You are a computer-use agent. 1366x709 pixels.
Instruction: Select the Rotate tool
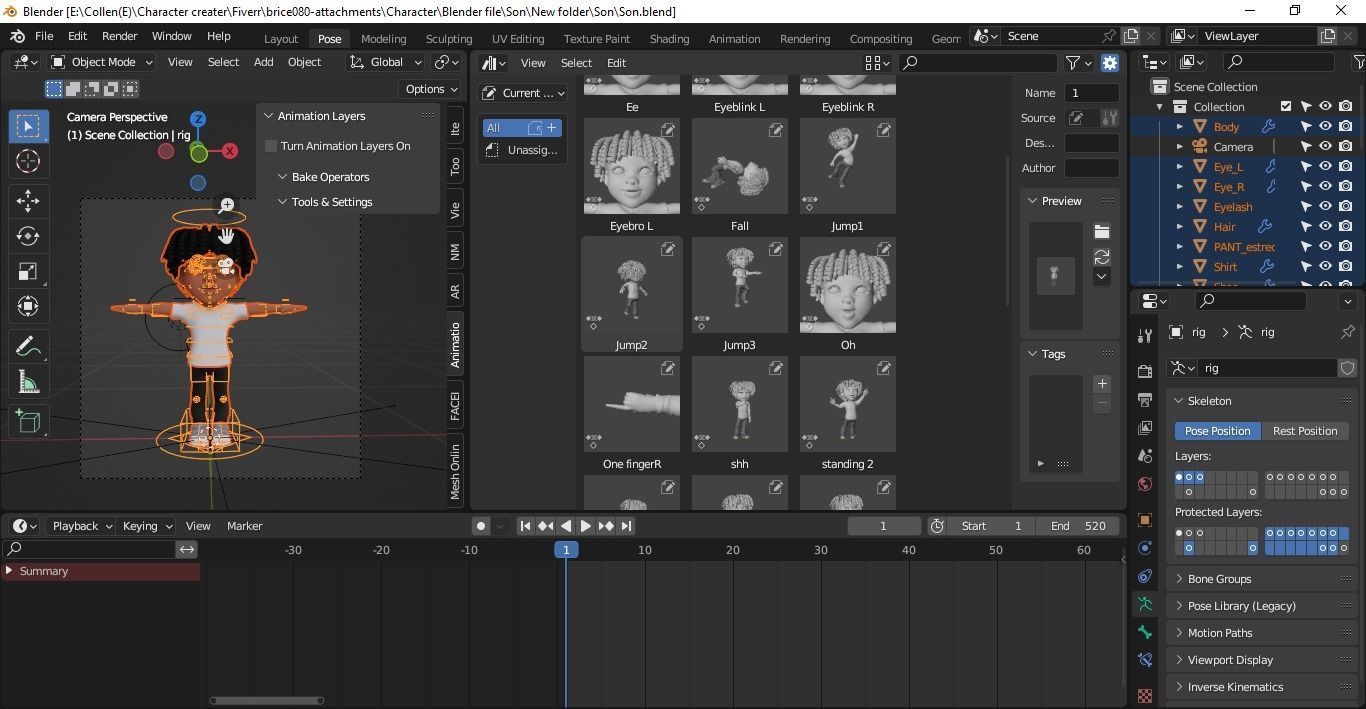[28, 236]
